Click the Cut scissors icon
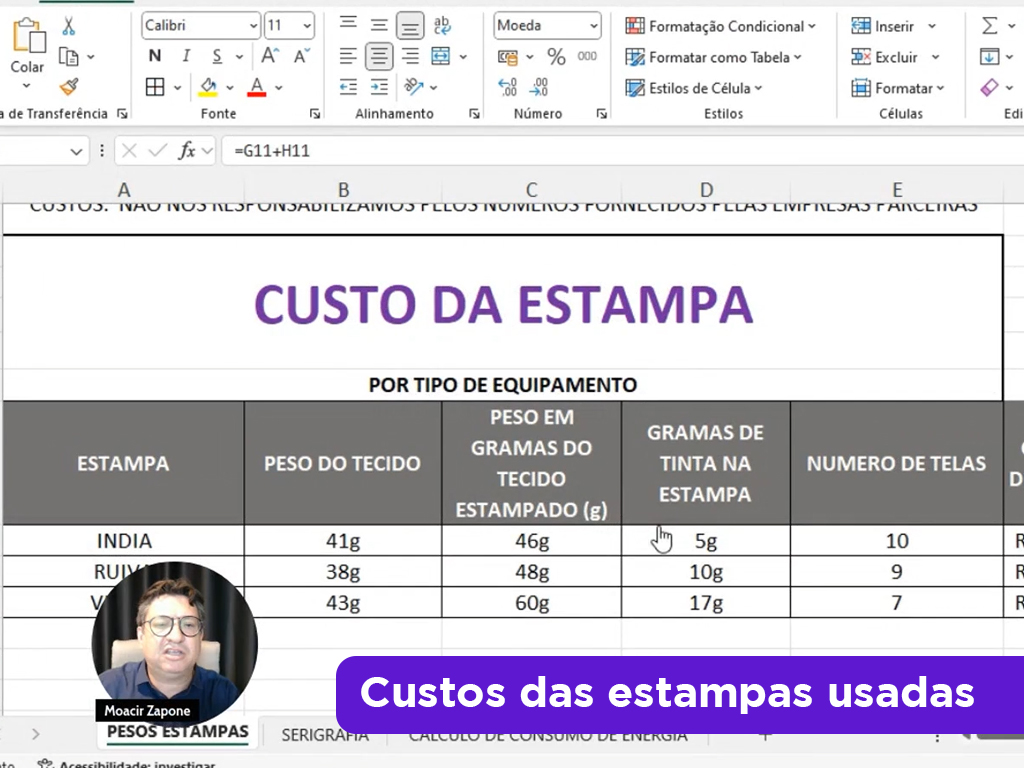The height and width of the screenshot is (768, 1024). point(67,25)
